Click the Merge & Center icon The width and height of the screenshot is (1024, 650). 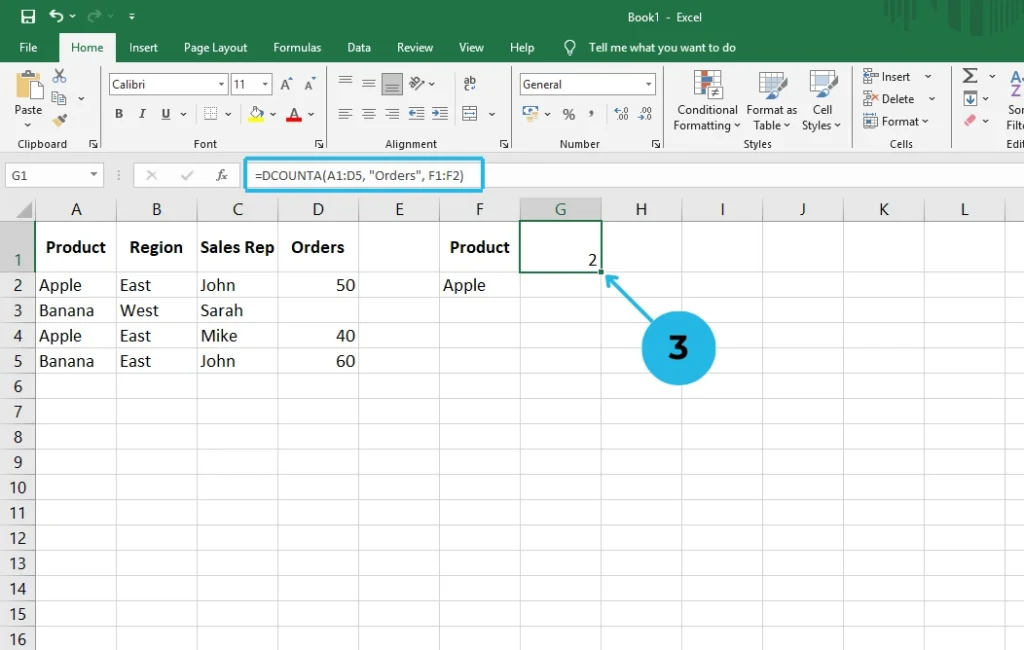click(470, 114)
